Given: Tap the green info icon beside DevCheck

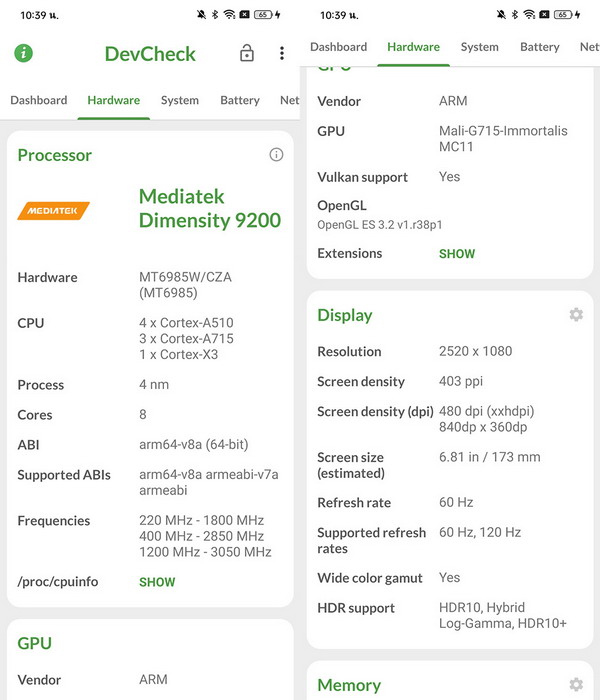Looking at the screenshot, I should click(23, 53).
